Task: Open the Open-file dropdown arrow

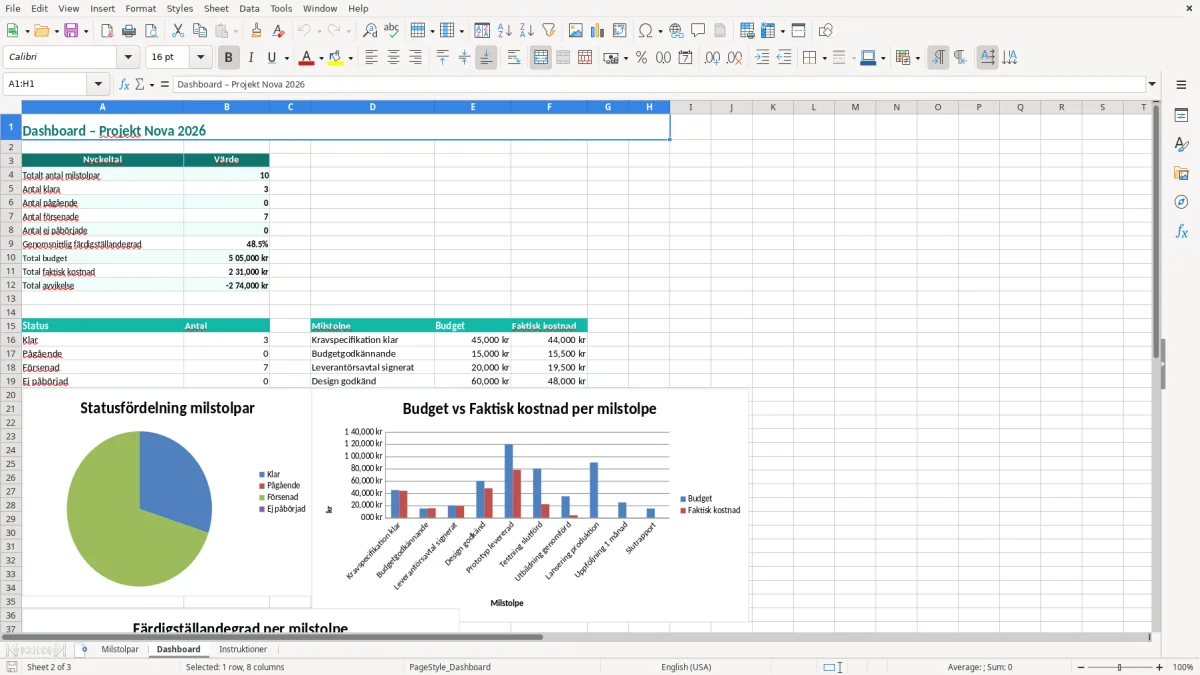Action: (55, 31)
